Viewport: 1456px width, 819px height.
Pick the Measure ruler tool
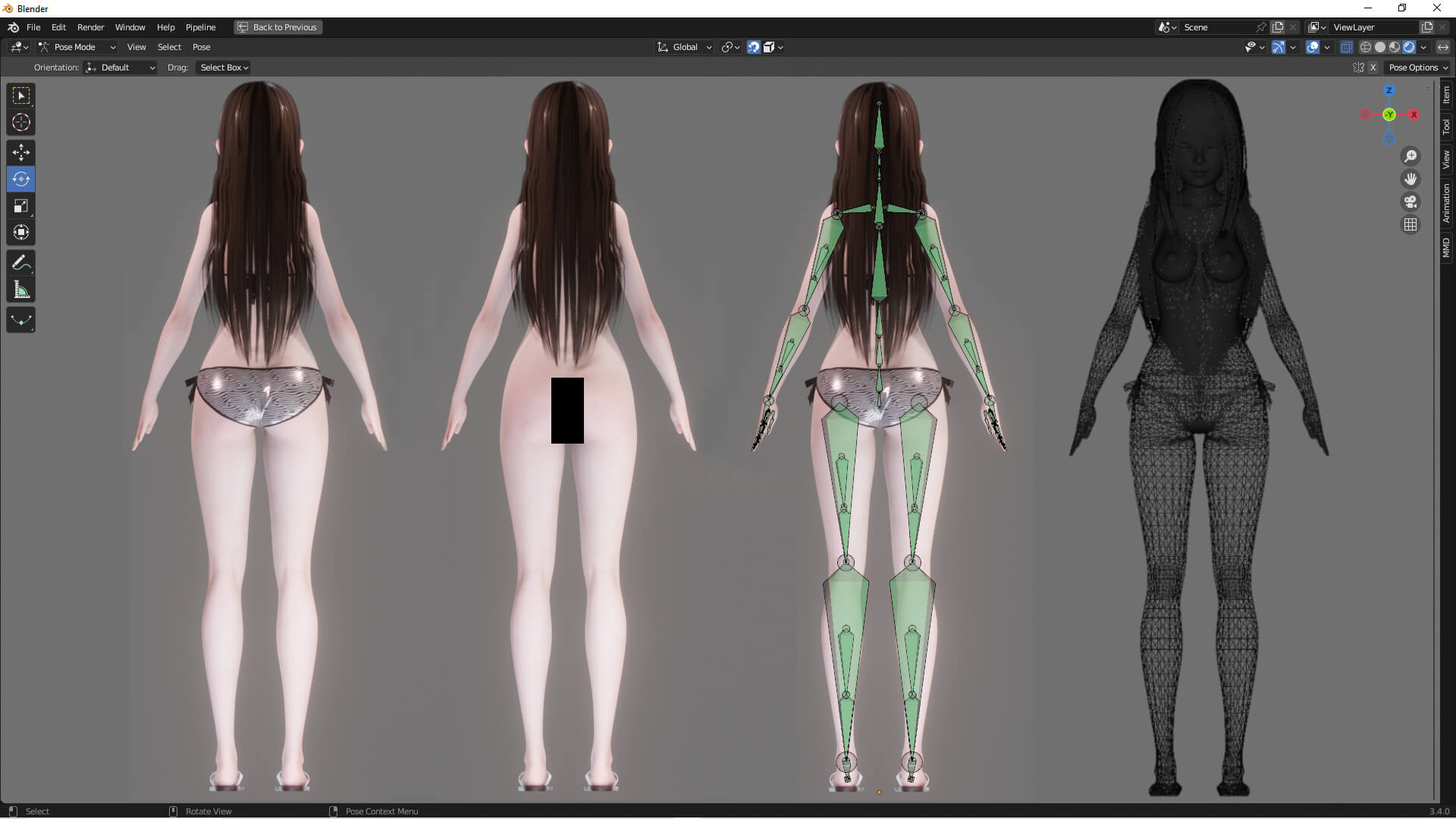pos(20,290)
